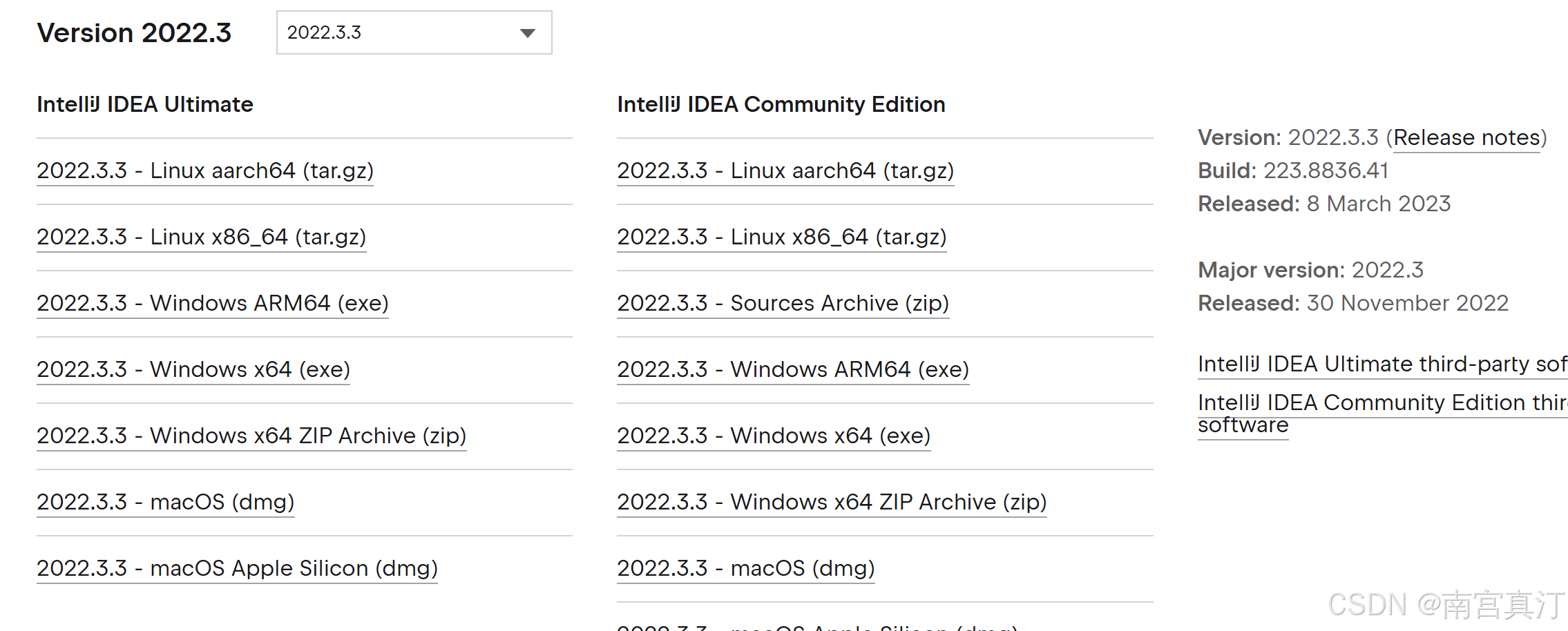1568x631 pixels.
Task: Download Community Edition Linux x86_64 tar.gz
Action: coord(781,237)
